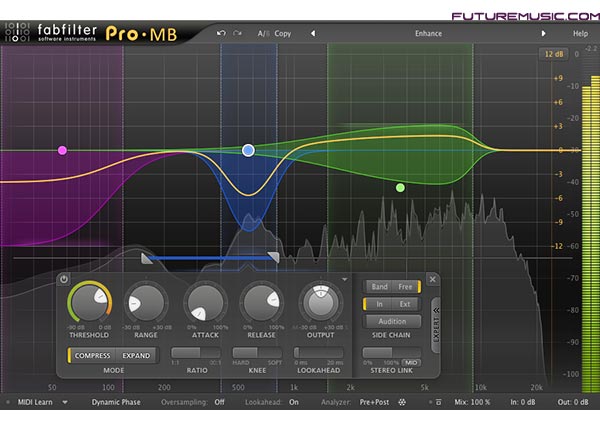Open the Dynamic Phase processing mode menu
The image size is (600, 430).
point(116,402)
